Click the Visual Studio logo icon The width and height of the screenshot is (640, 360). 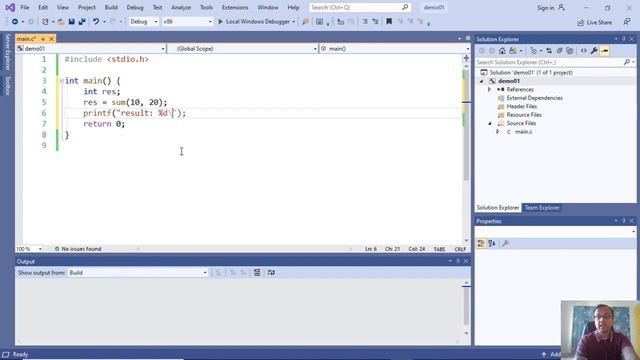[x=10, y=8]
